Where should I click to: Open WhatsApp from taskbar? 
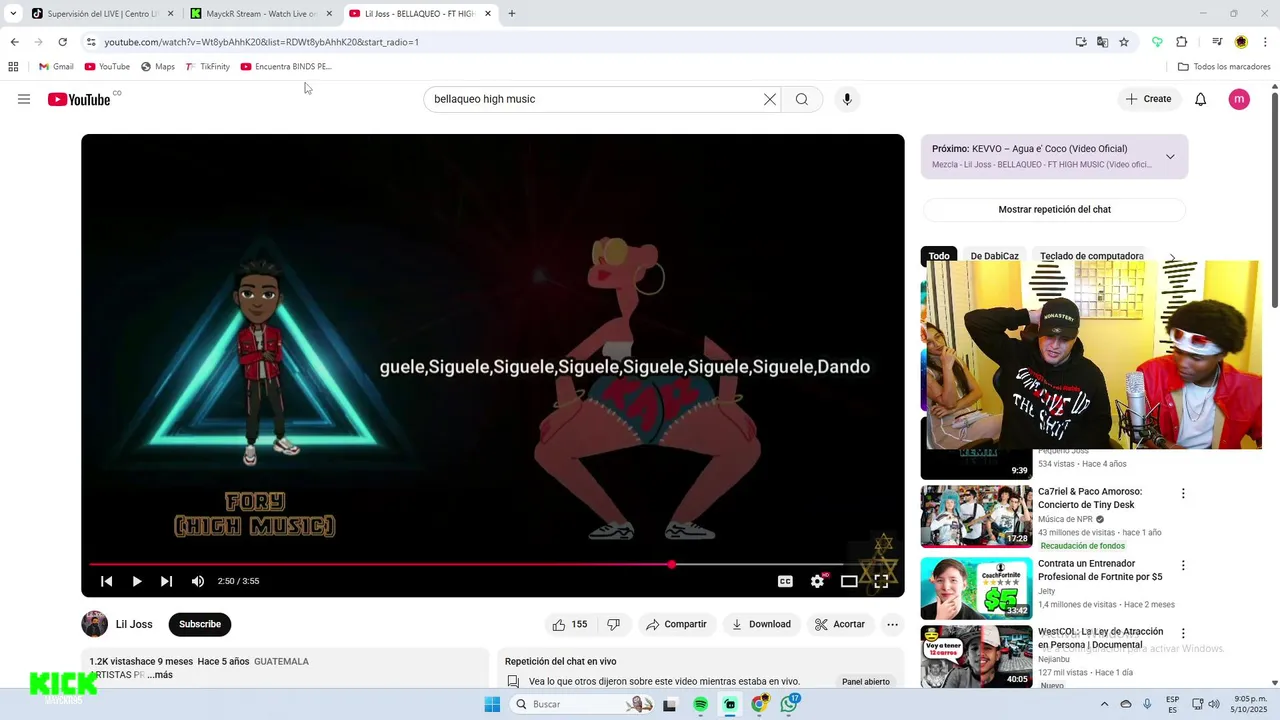click(789, 704)
